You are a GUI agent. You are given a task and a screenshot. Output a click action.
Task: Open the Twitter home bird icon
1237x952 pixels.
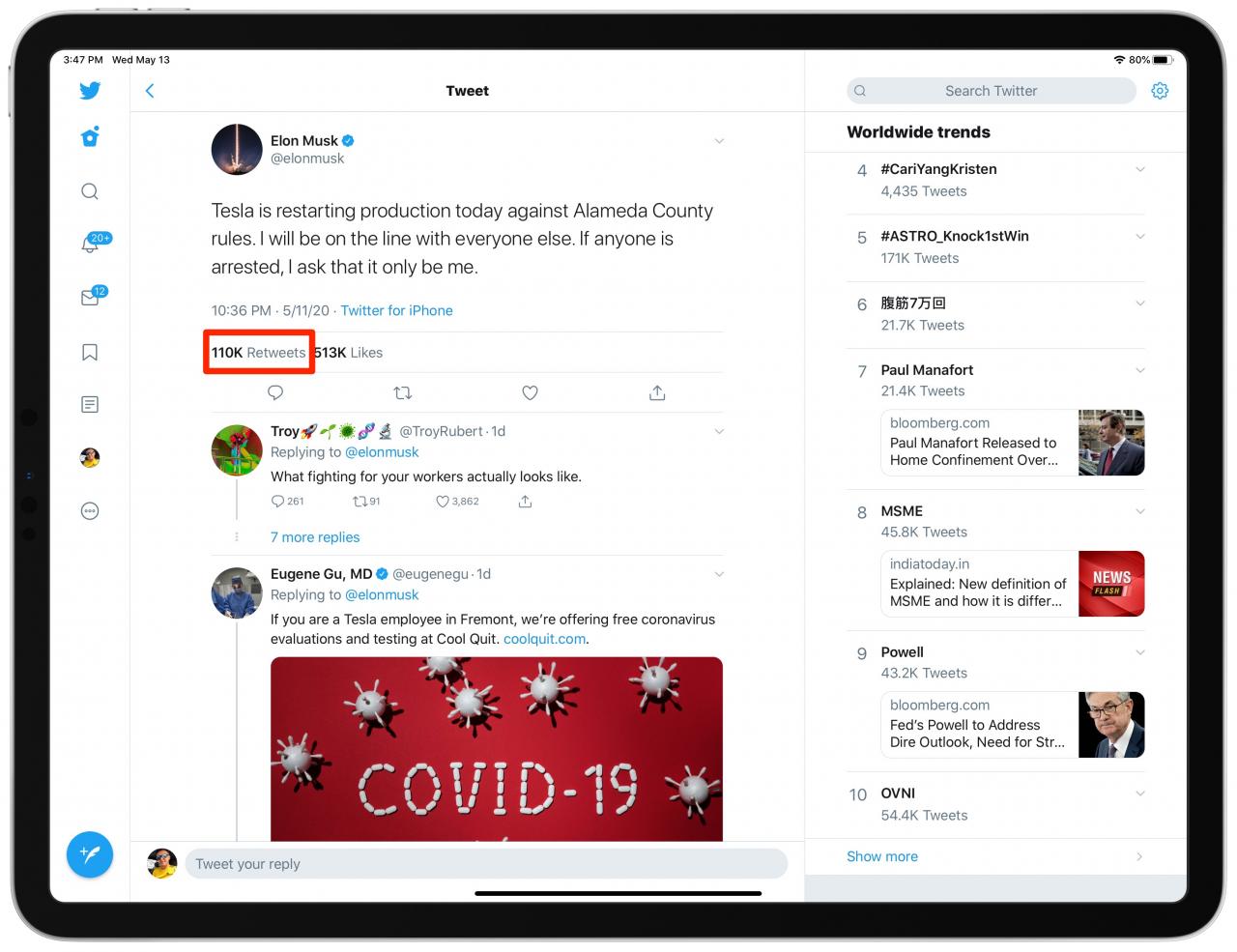click(90, 91)
